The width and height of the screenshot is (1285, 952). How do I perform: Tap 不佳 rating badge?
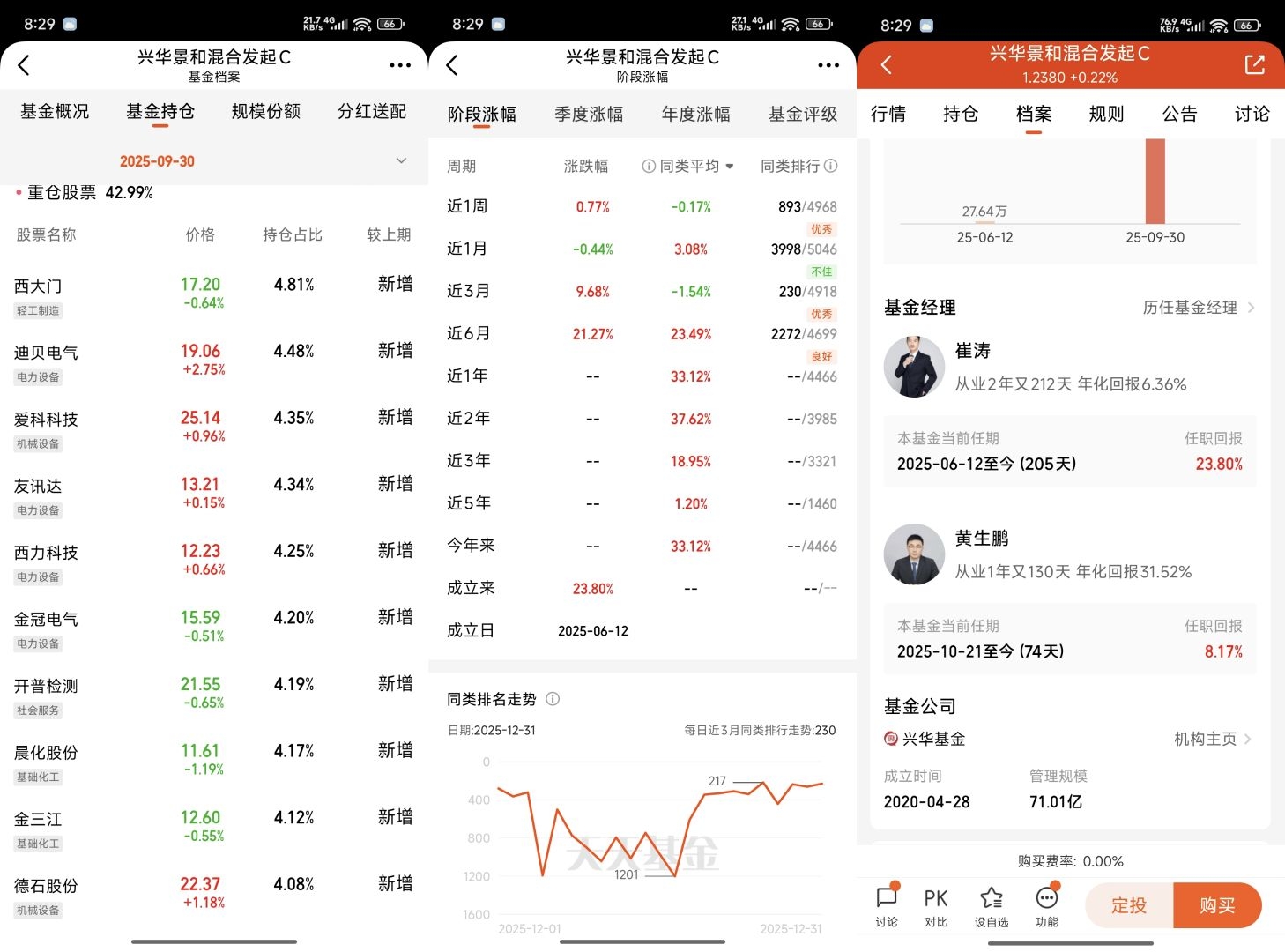821,271
